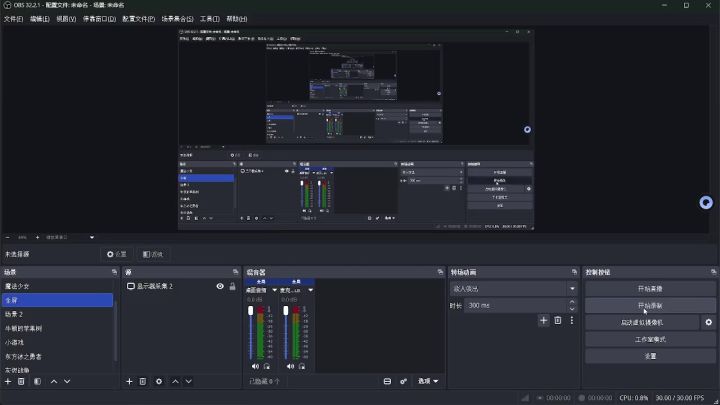This screenshot has height=405, width=720.
Task: Click the desktop audio volume slider handle
Action: [x=251, y=311]
